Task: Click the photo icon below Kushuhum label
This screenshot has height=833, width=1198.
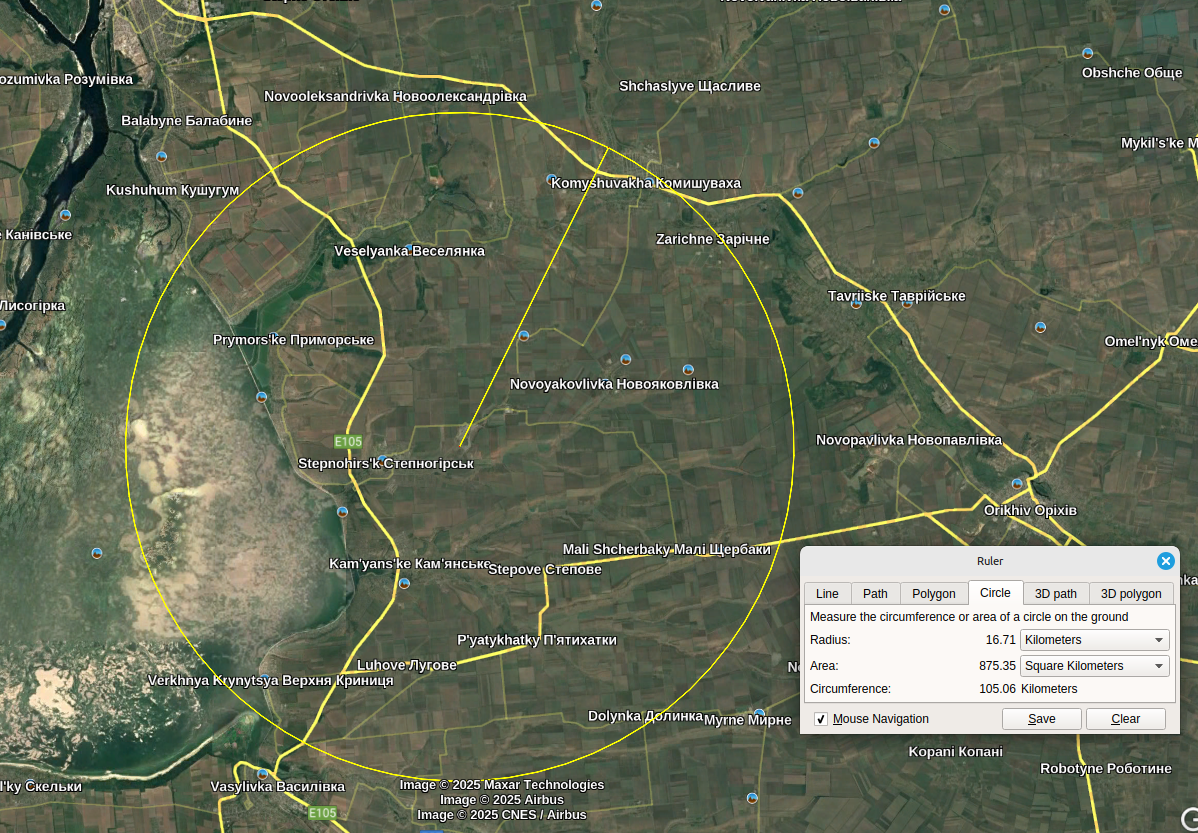Action: point(66,215)
